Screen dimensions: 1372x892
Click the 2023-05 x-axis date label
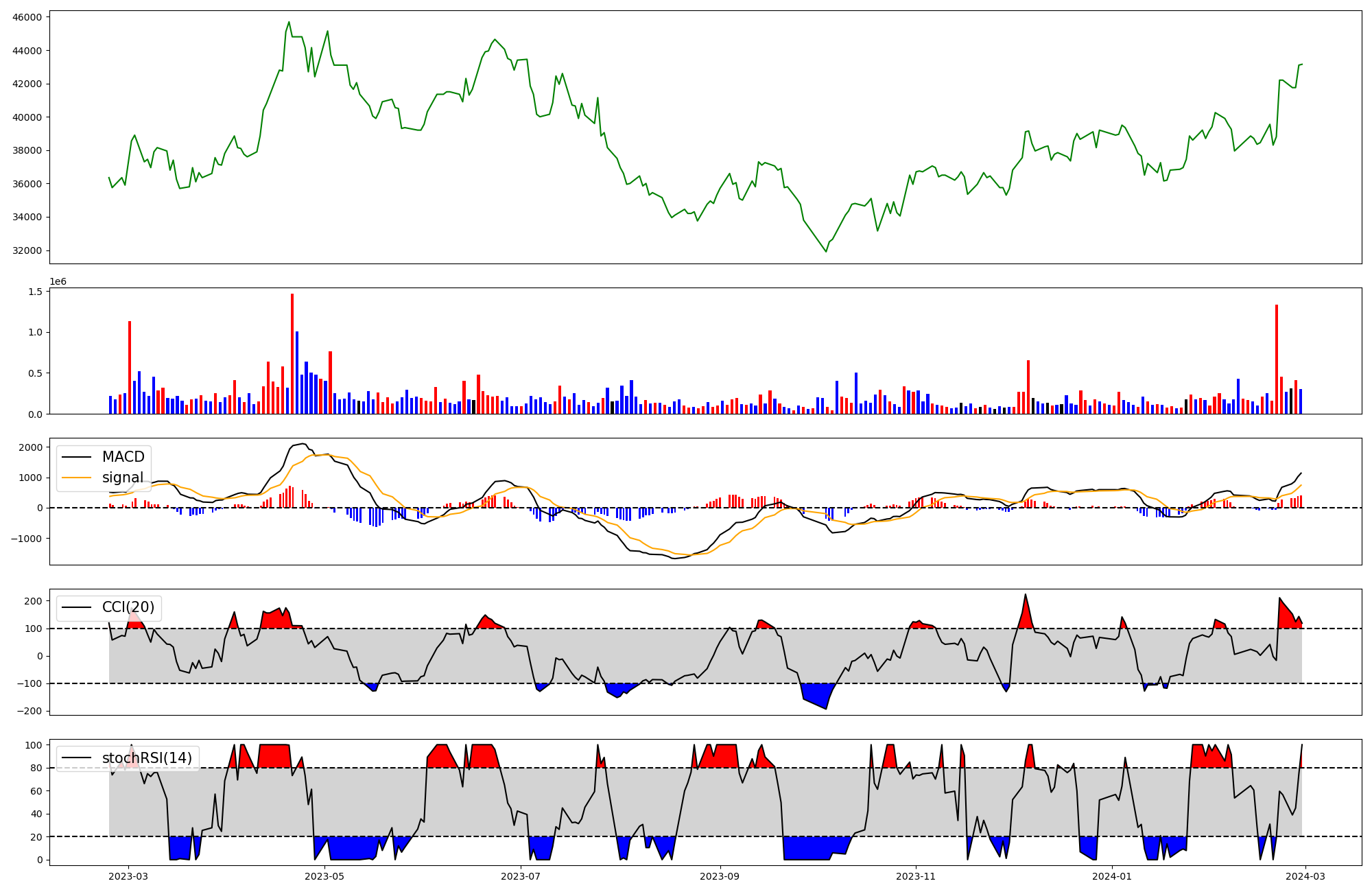324,876
